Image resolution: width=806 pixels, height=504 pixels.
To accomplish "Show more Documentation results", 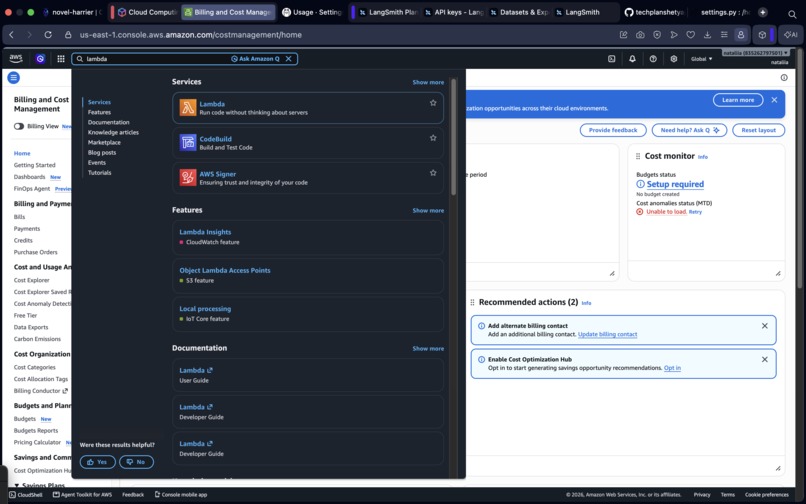I will pos(428,348).
